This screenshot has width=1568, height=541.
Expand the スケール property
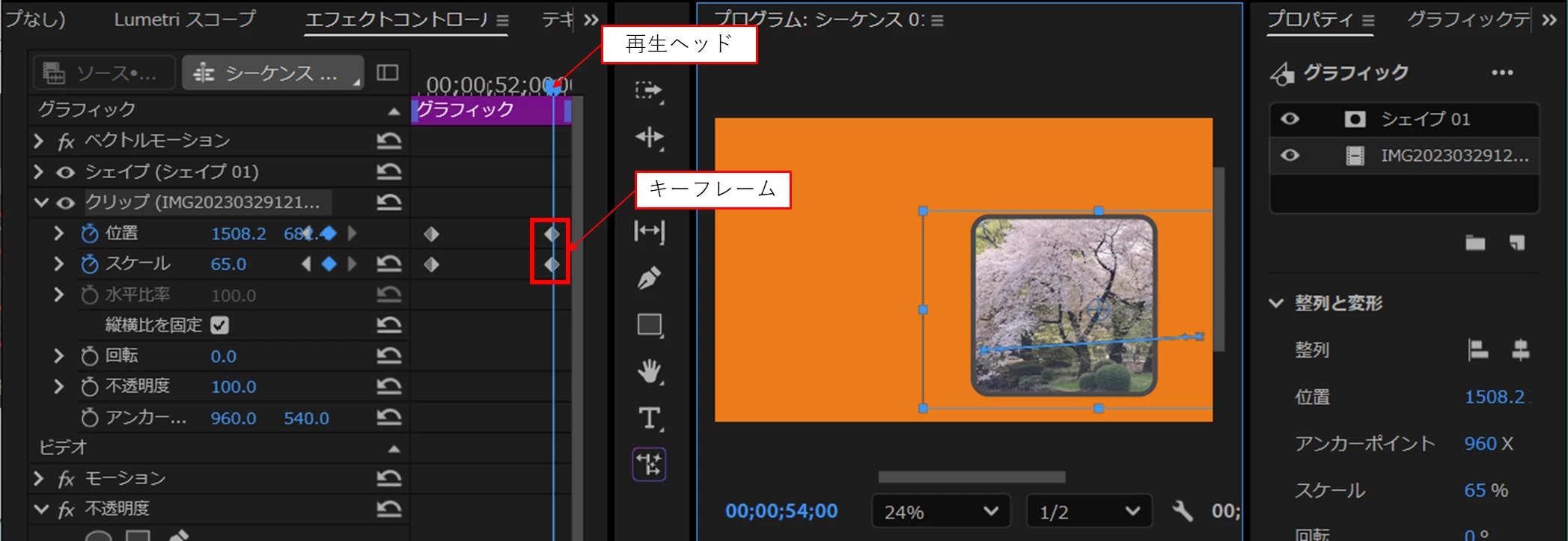(x=58, y=263)
